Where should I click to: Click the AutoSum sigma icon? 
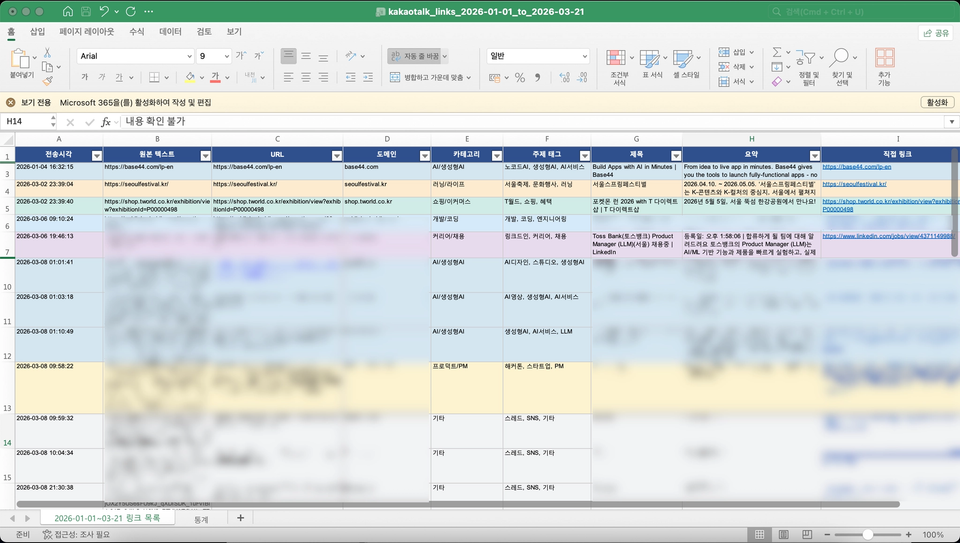(777, 53)
